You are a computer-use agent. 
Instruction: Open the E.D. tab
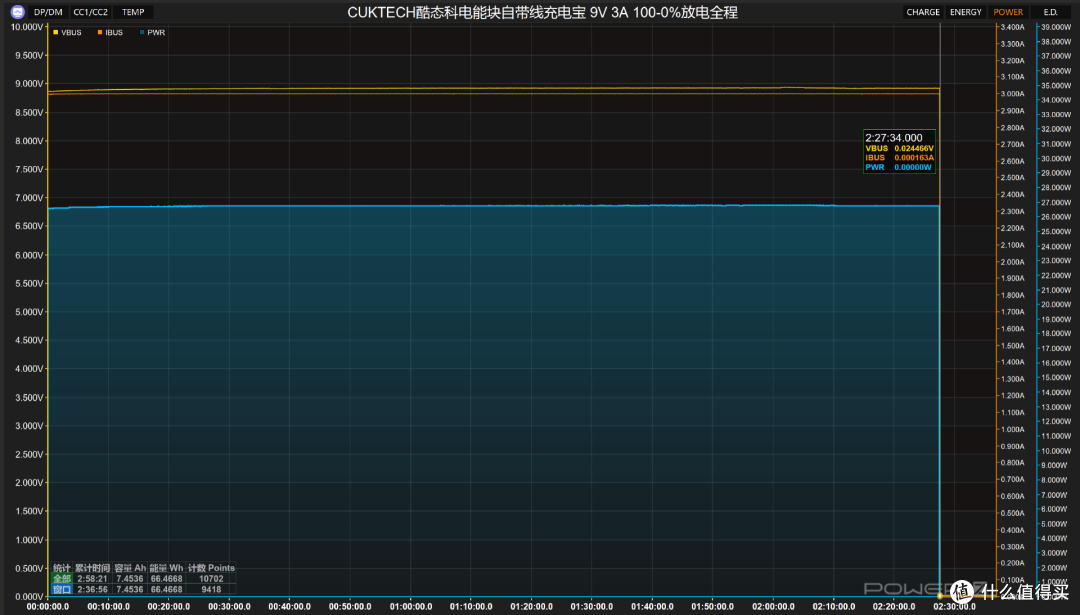(x=1050, y=12)
